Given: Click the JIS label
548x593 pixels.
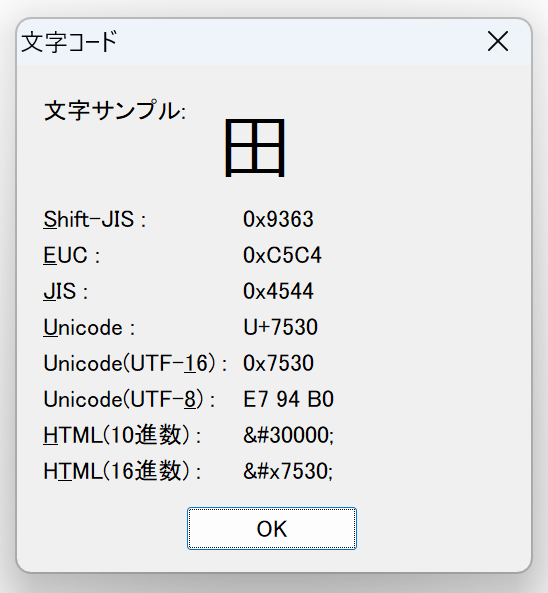Looking at the screenshot, I should click(66, 291).
